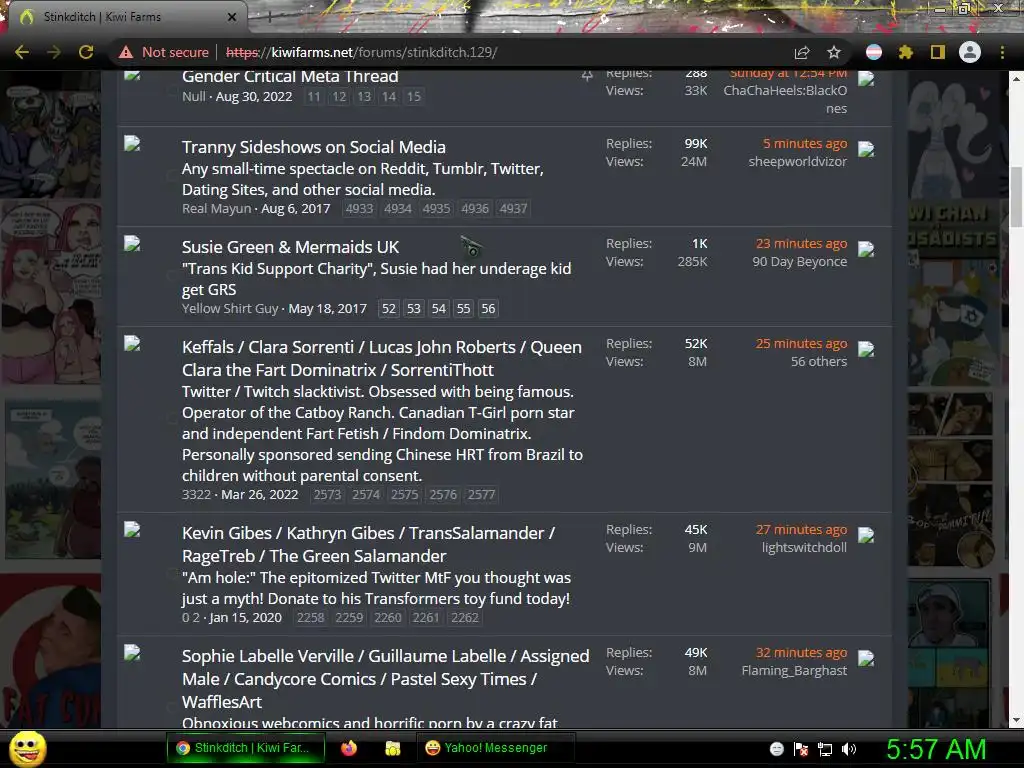
Task: Launch Firefox from the taskbar
Action: pos(349,748)
